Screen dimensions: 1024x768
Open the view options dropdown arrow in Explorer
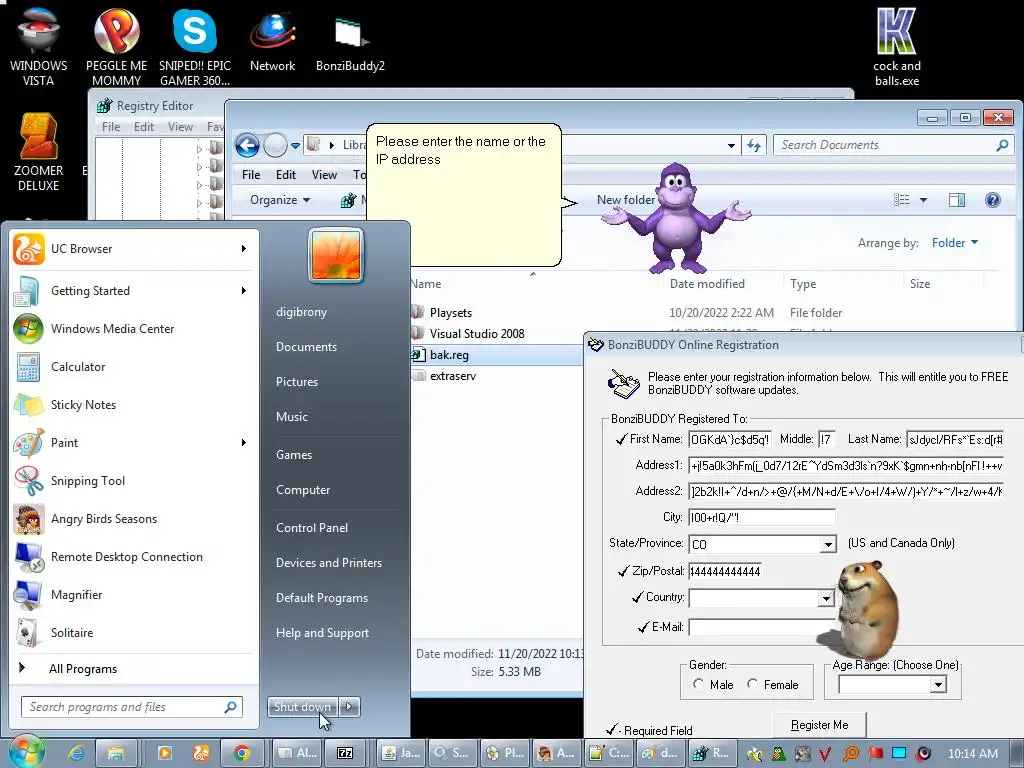tap(923, 200)
